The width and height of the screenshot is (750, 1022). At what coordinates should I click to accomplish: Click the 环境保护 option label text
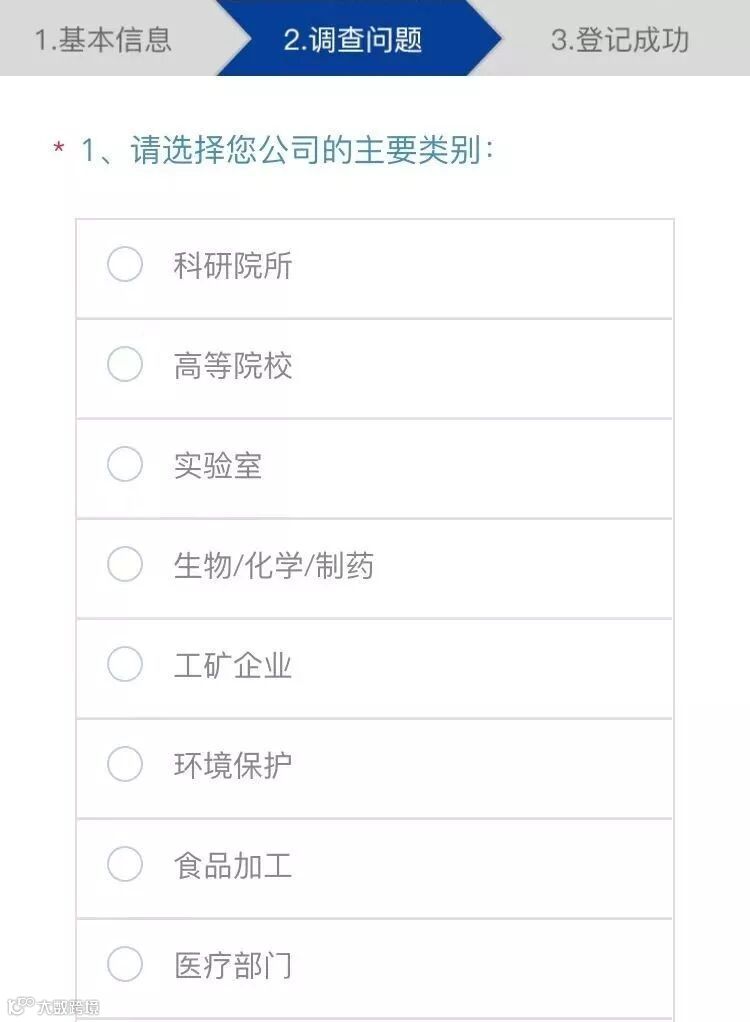pos(233,765)
